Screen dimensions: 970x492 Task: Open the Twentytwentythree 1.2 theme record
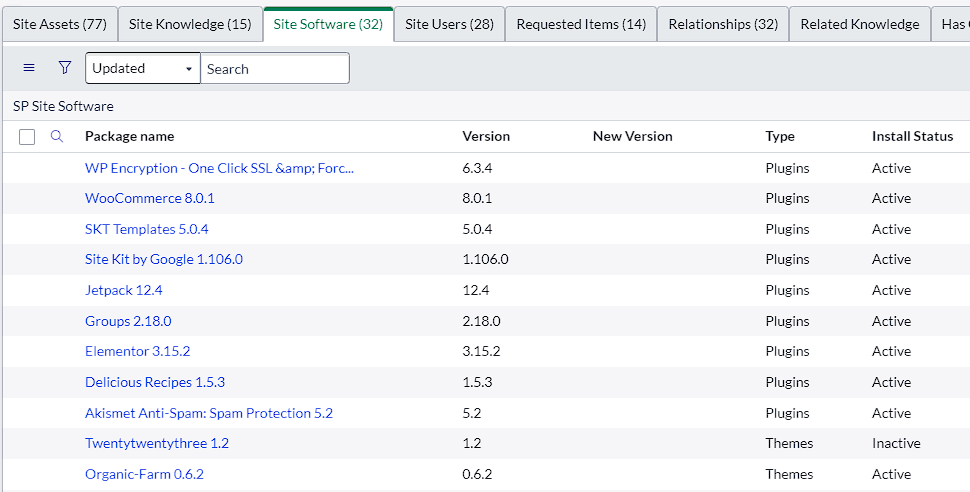pyautogui.click(x=157, y=444)
